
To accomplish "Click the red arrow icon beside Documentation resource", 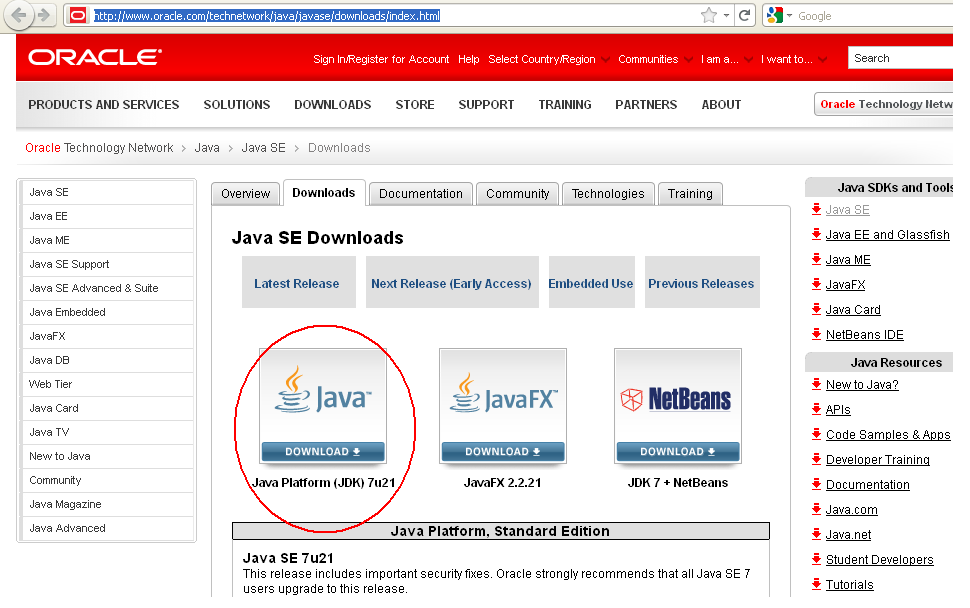I will (x=817, y=485).
